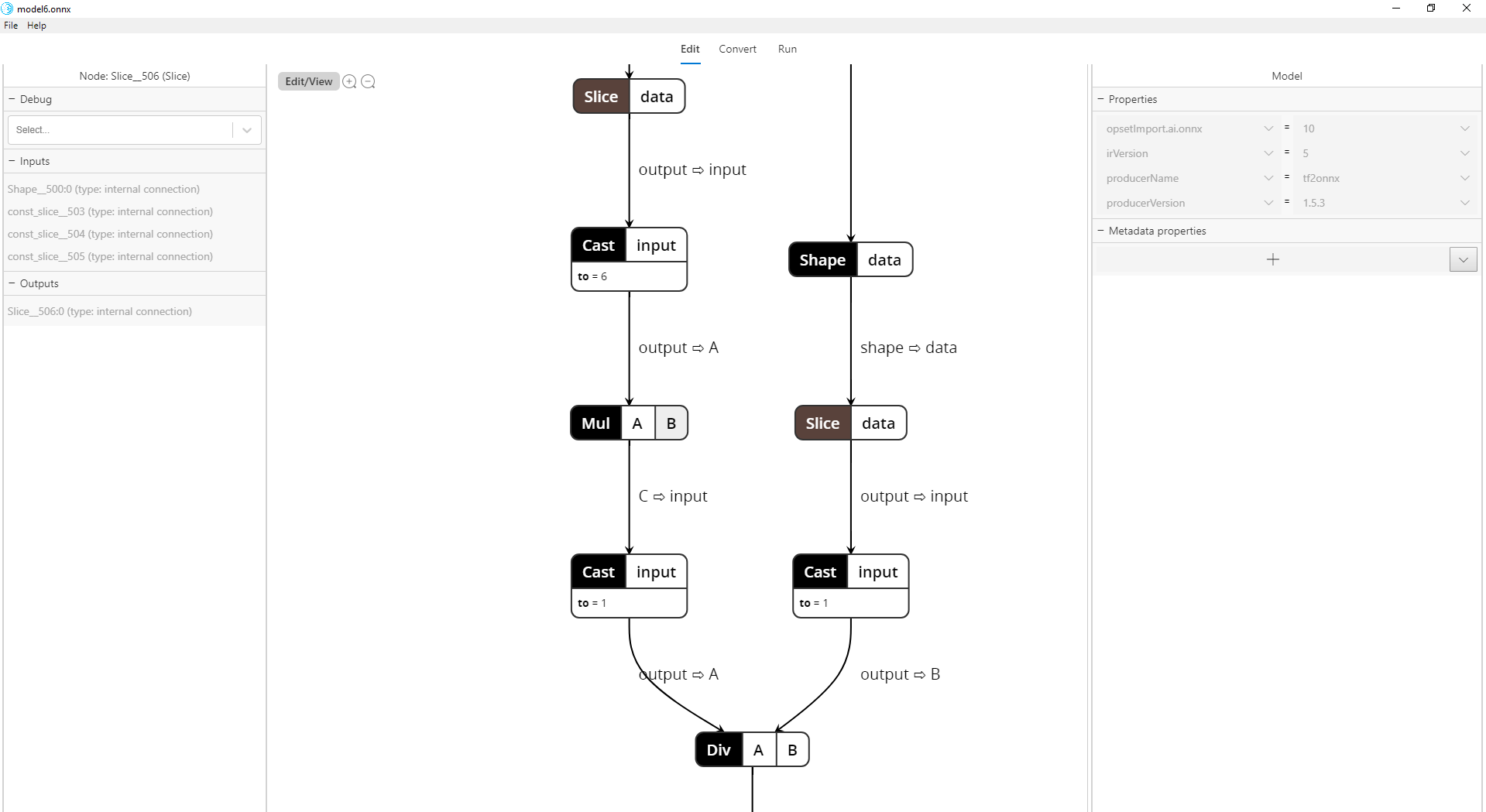This screenshot has height=812, width=1486.
Task: Select the Cast node with to = 6
Action: pos(598,245)
